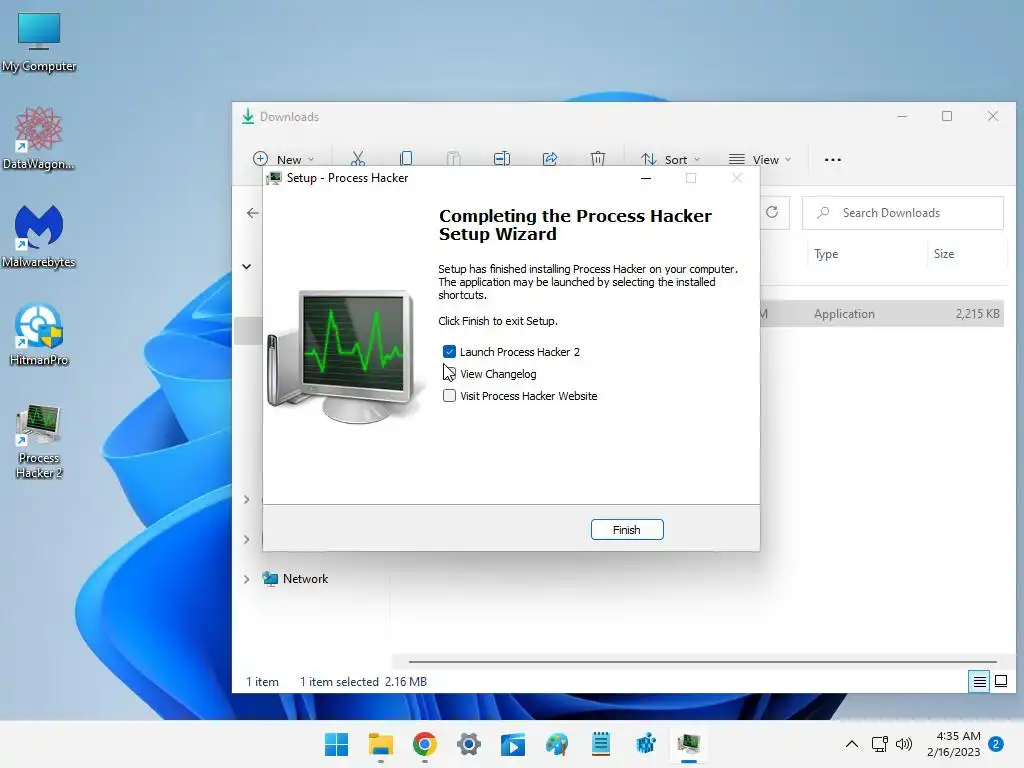Click the Copy icon in Downloads toolbar
This screenshot has height=768, width=1024.
[406, 159]
